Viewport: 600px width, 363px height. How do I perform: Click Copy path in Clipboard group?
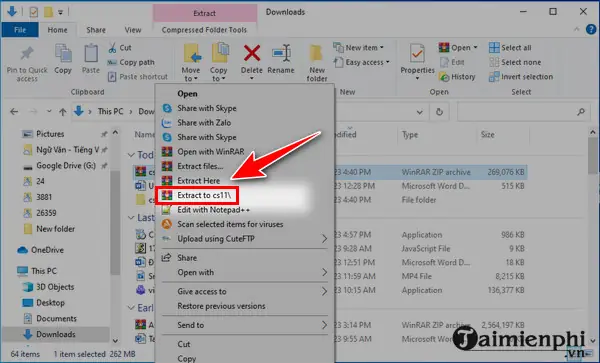[131, 62]
